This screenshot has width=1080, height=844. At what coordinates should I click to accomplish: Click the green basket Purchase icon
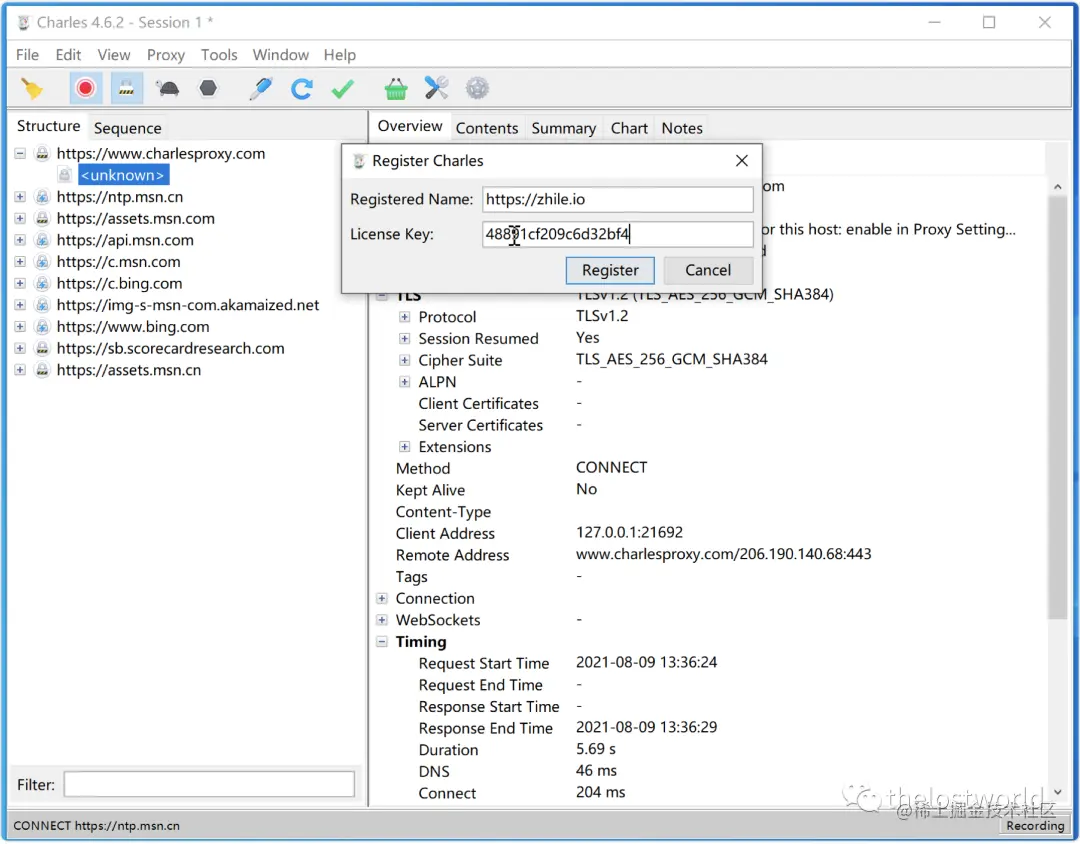coord(395,88)
